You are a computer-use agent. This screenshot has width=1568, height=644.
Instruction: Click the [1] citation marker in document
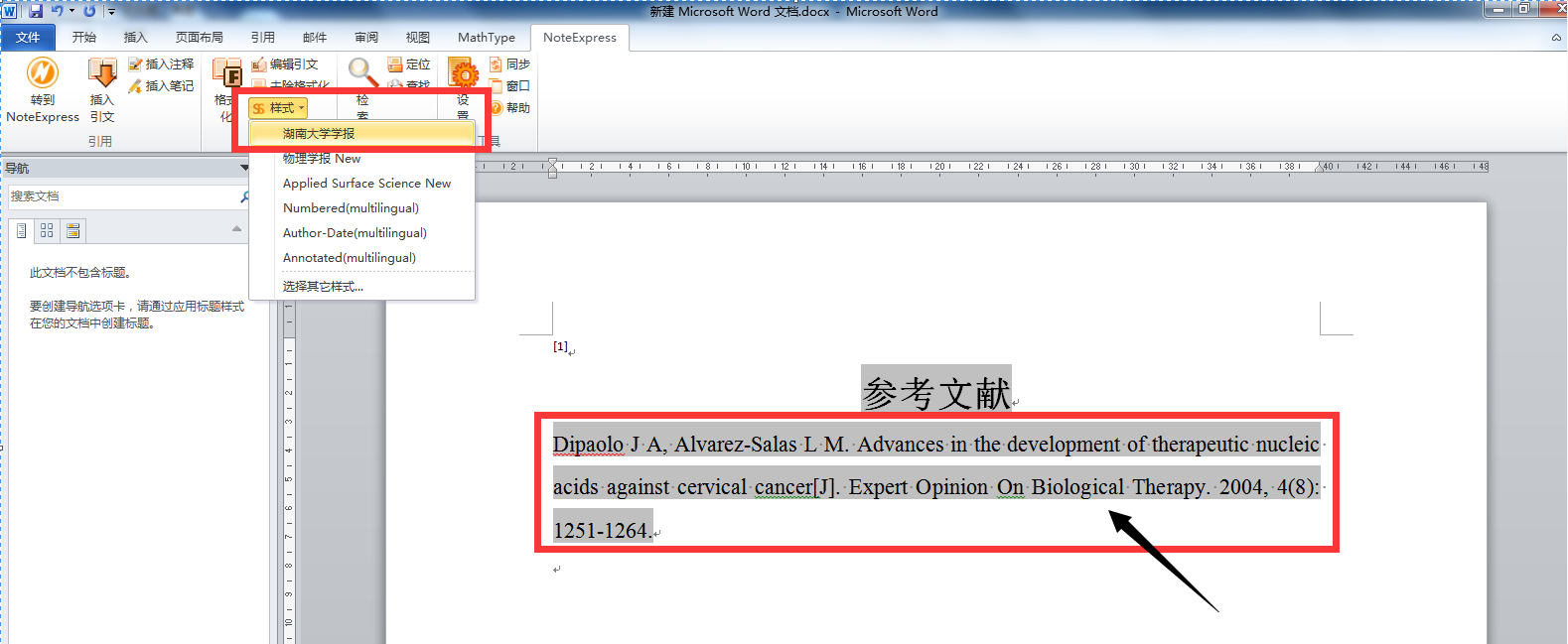(x=560, y=346)
